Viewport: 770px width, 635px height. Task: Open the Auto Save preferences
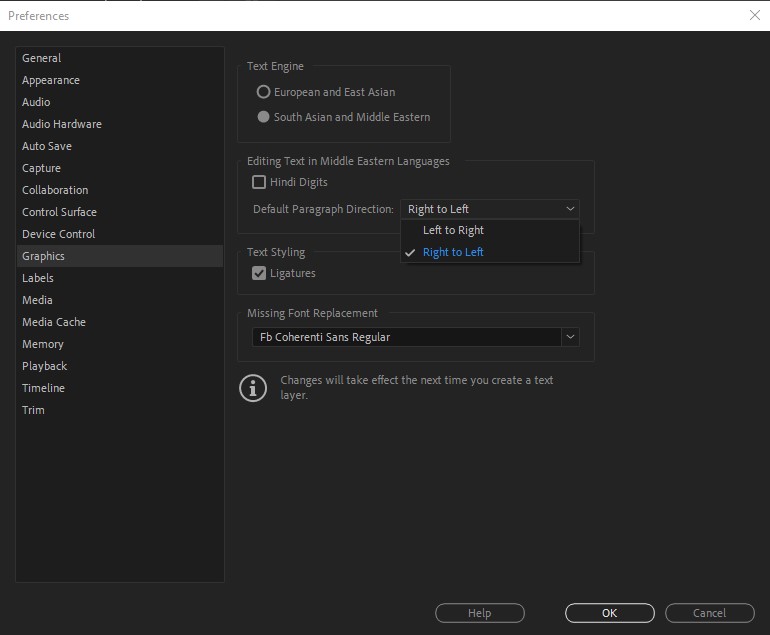(x=47, y=146)
